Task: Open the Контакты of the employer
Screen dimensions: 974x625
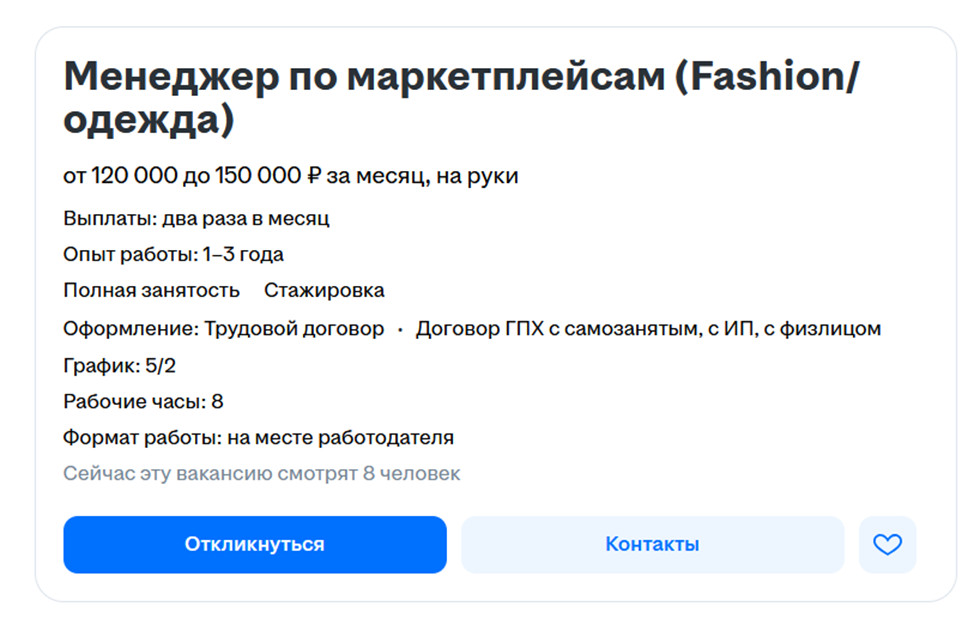Action: pyautogui.click(x=652, y=545)
